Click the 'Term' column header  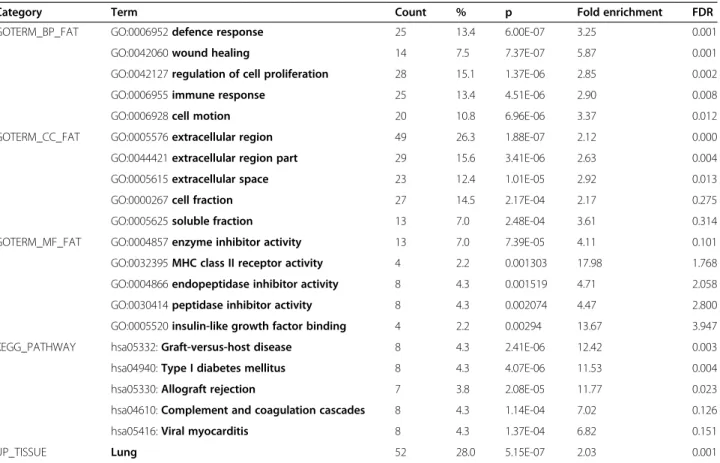[x=124, y=12]
